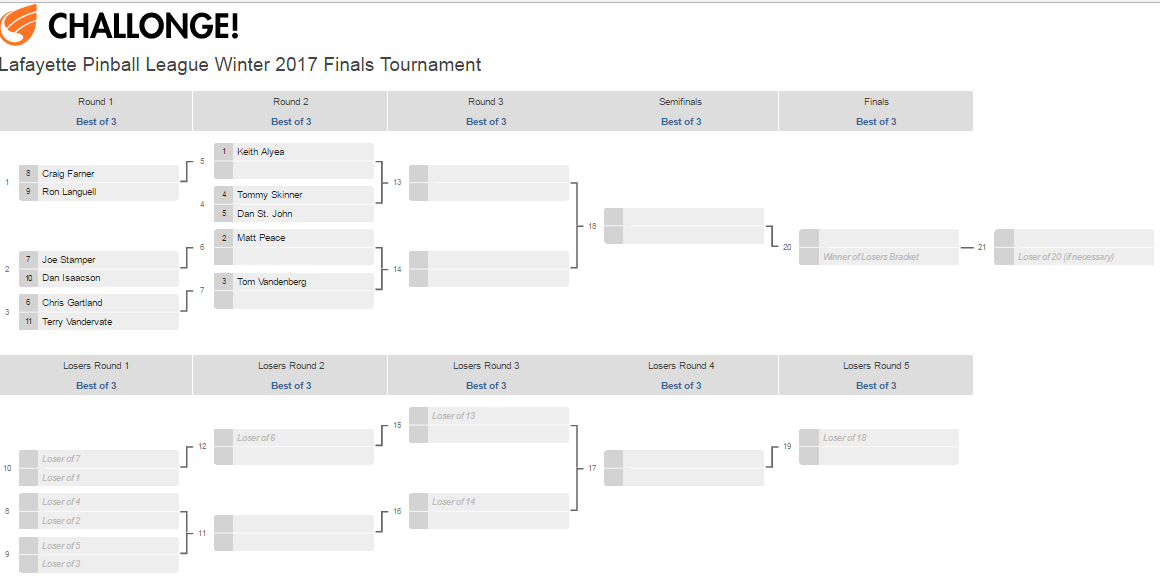Select Tom Vandenberg's participant slot
Screen dimensions: 1160x583
(x=294, y=282)
